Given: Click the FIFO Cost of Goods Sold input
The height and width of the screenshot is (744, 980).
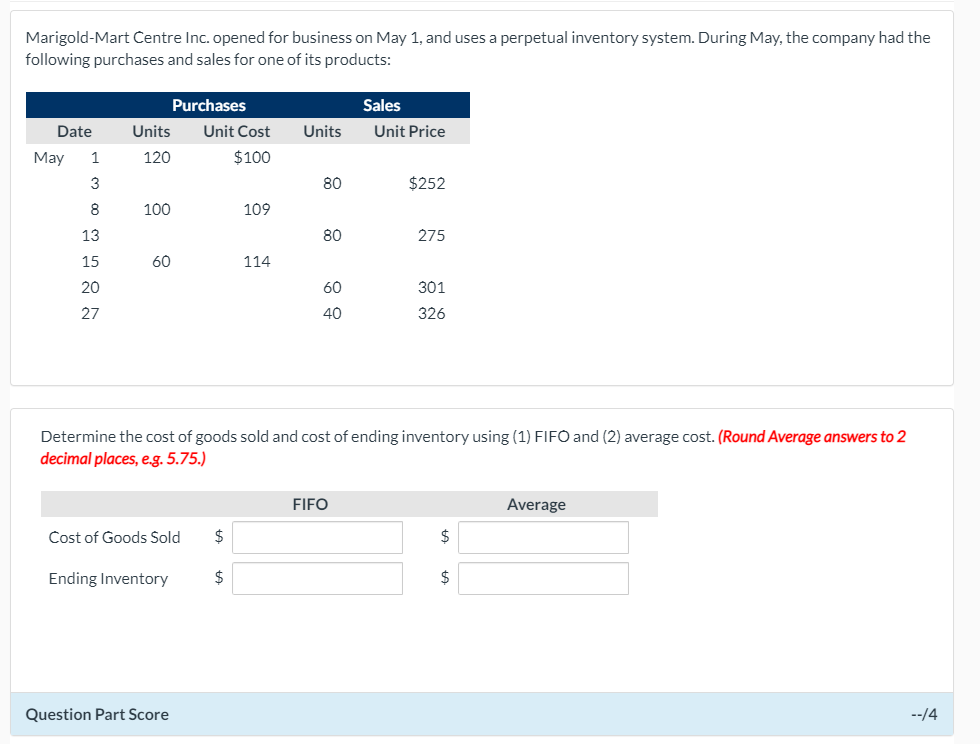Looking at the screenshot, I should pyautogui.click(x=317, y=537).
